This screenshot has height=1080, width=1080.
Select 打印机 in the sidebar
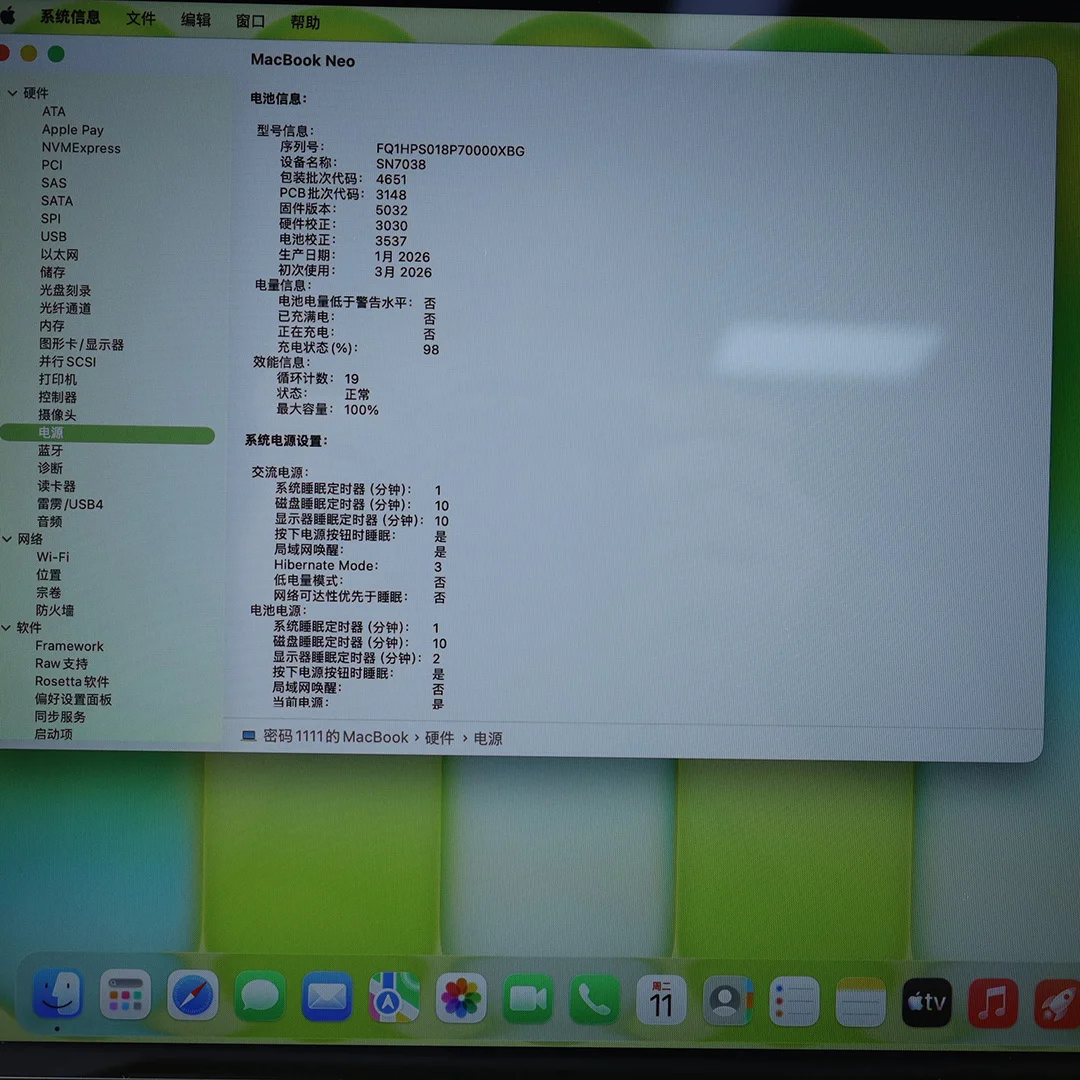(x=58, y=380)
